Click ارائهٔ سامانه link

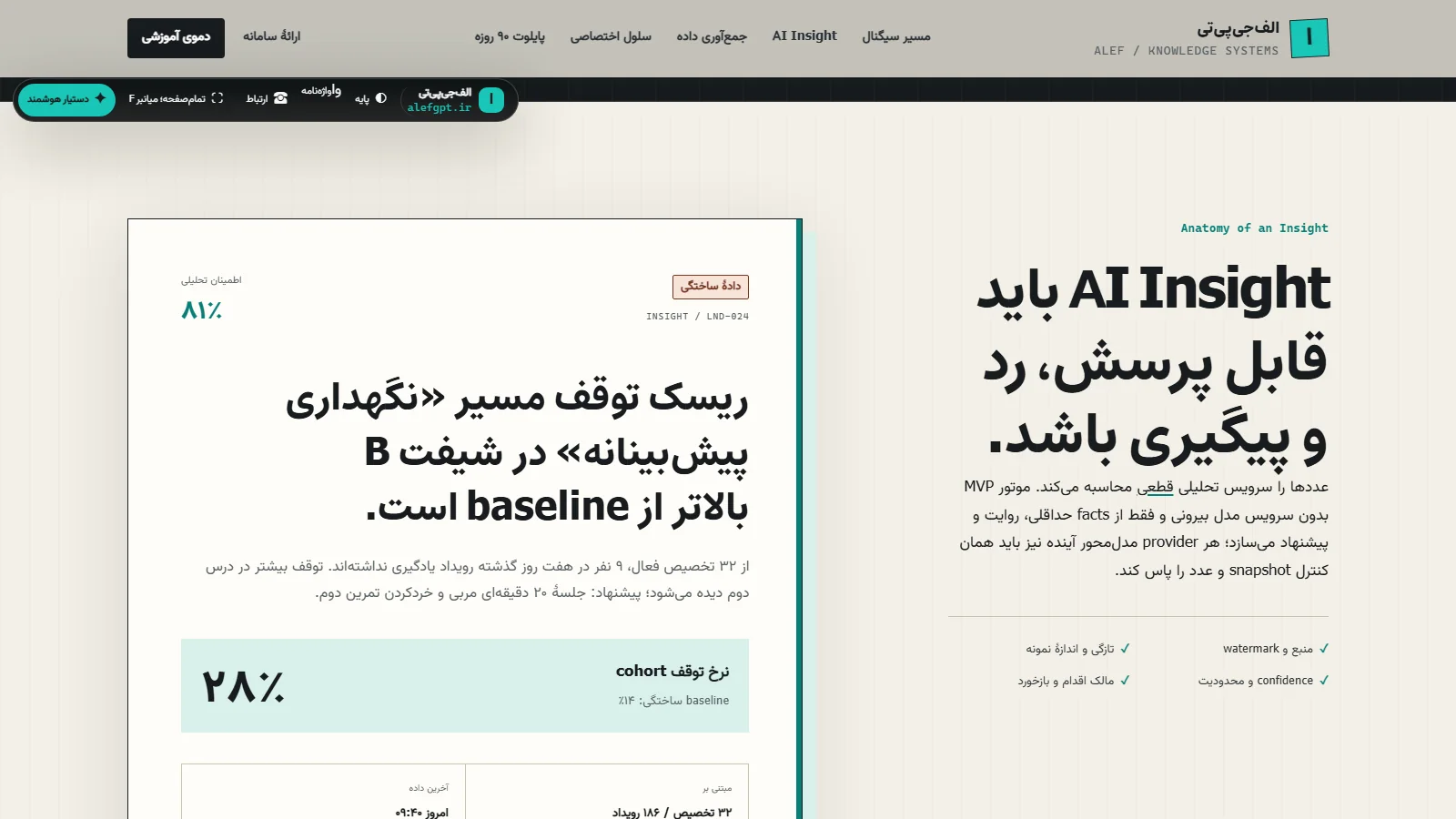[x=271, y=35]
